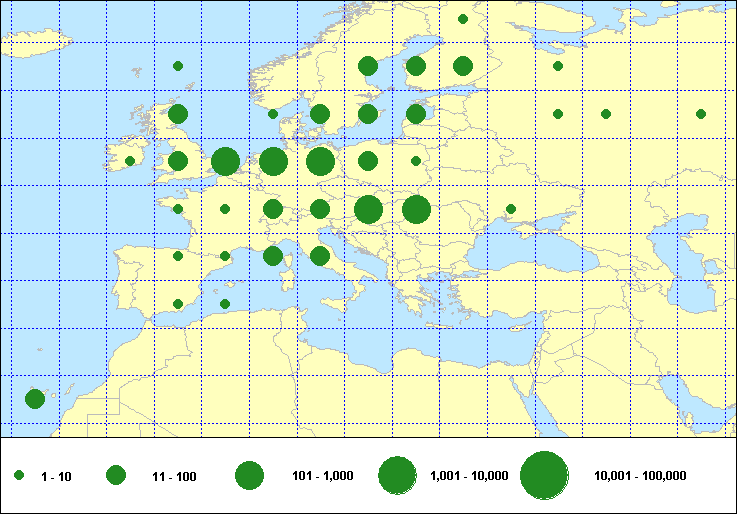Click the 101 - 1,000 legend circle
Viewport: 737px width, 514px height.
pyautogui.click(x=249, y=477)
